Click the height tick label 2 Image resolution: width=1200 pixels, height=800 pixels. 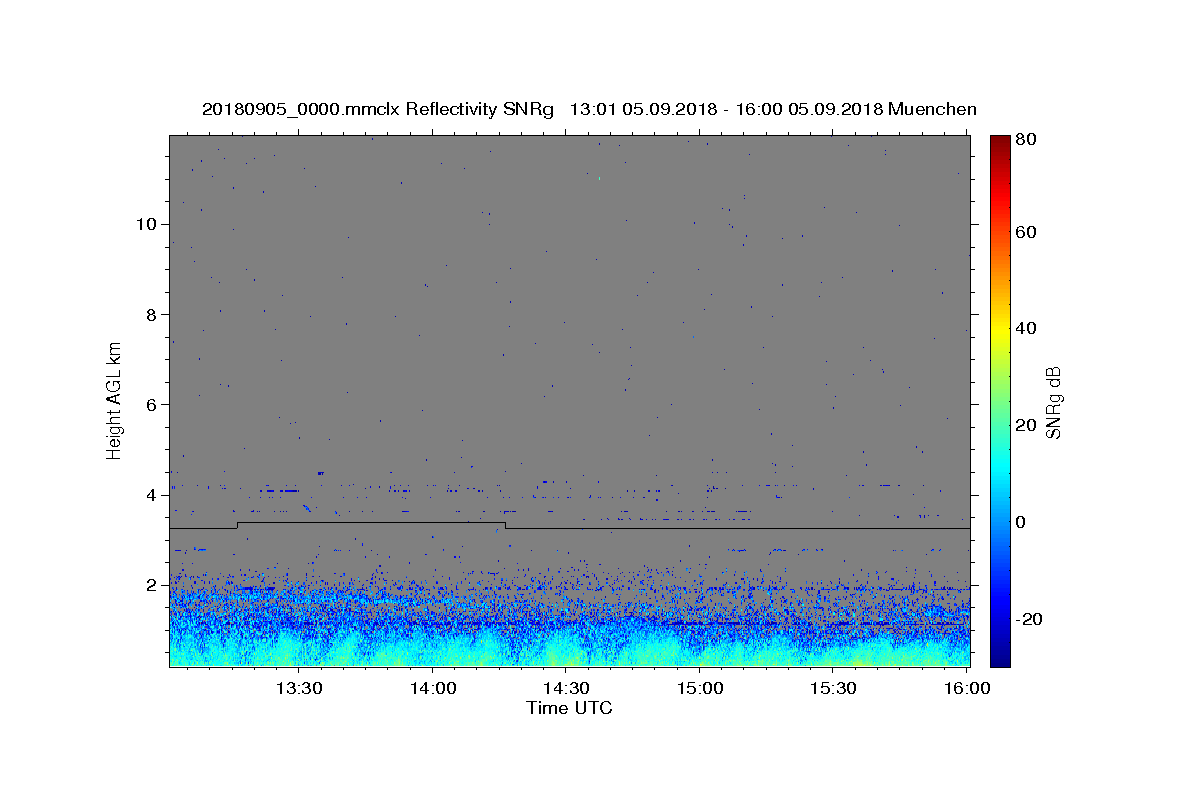[151, 585]
